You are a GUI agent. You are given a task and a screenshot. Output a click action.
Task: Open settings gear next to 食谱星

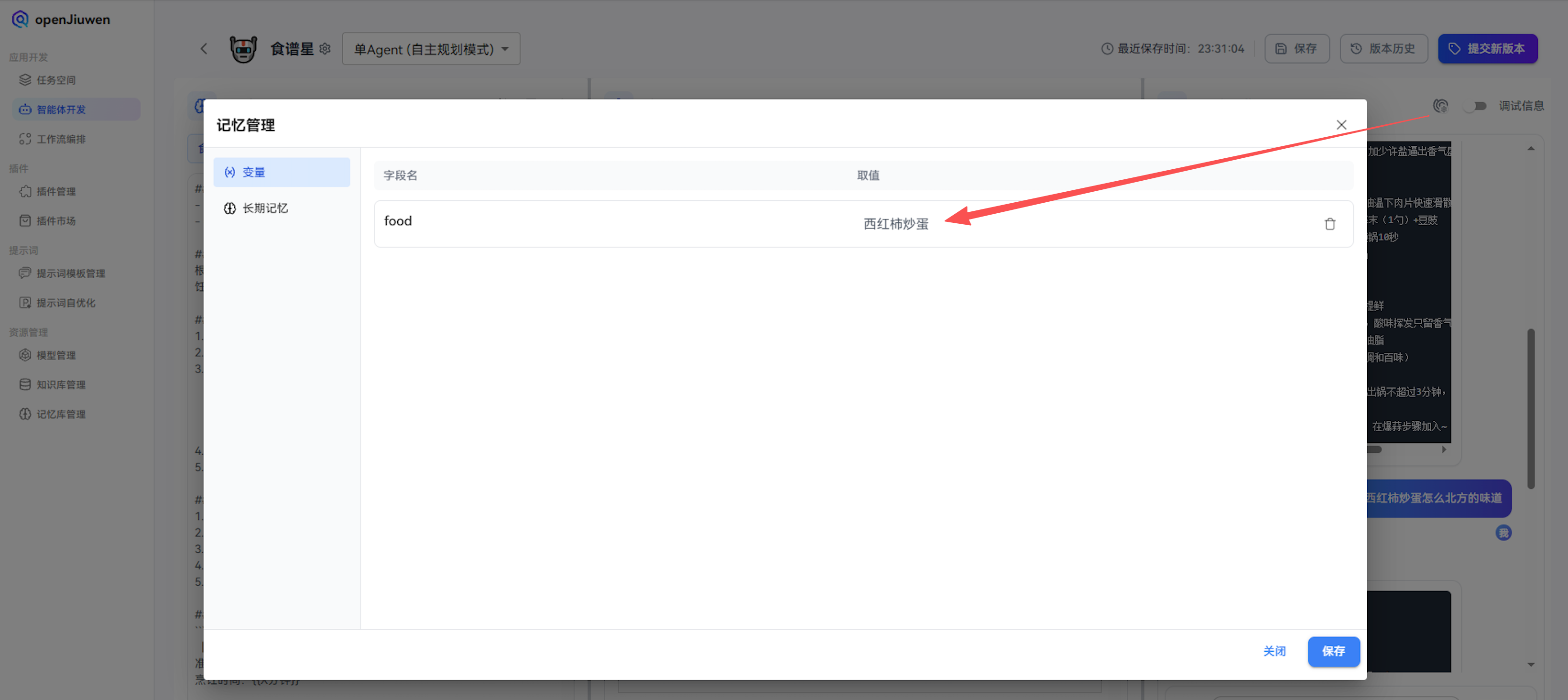[x=325, y=49]
